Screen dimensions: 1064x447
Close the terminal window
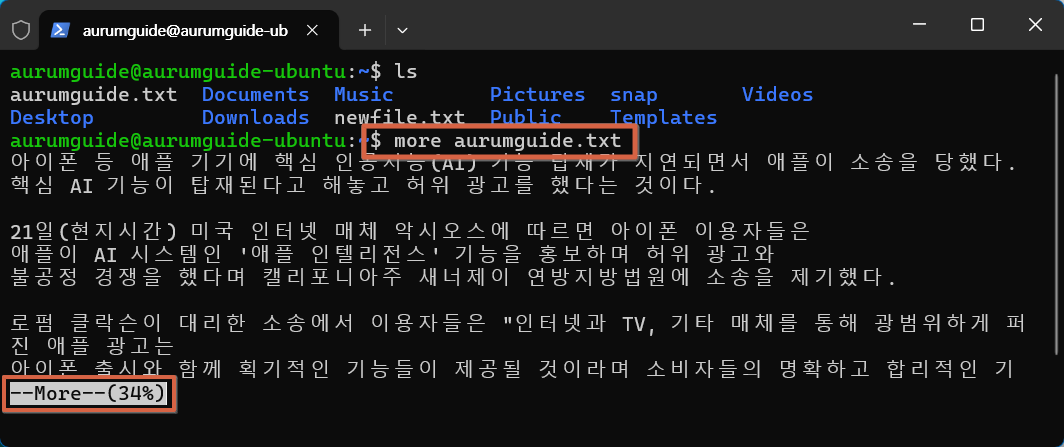pos(1035,25)
